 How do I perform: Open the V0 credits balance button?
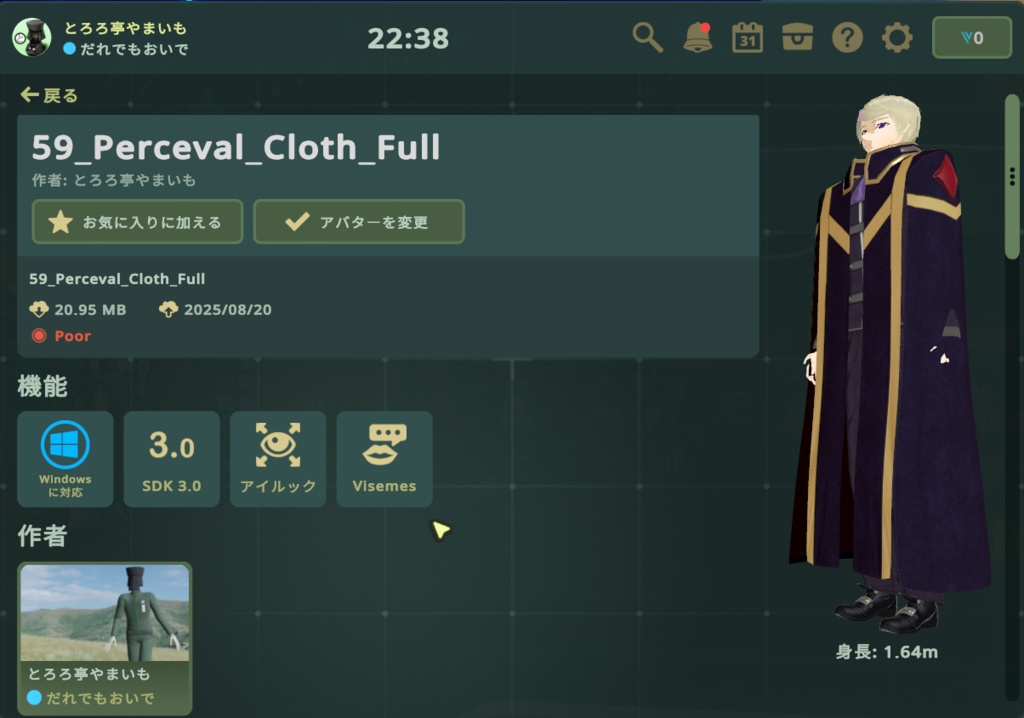tap(972, 38)
